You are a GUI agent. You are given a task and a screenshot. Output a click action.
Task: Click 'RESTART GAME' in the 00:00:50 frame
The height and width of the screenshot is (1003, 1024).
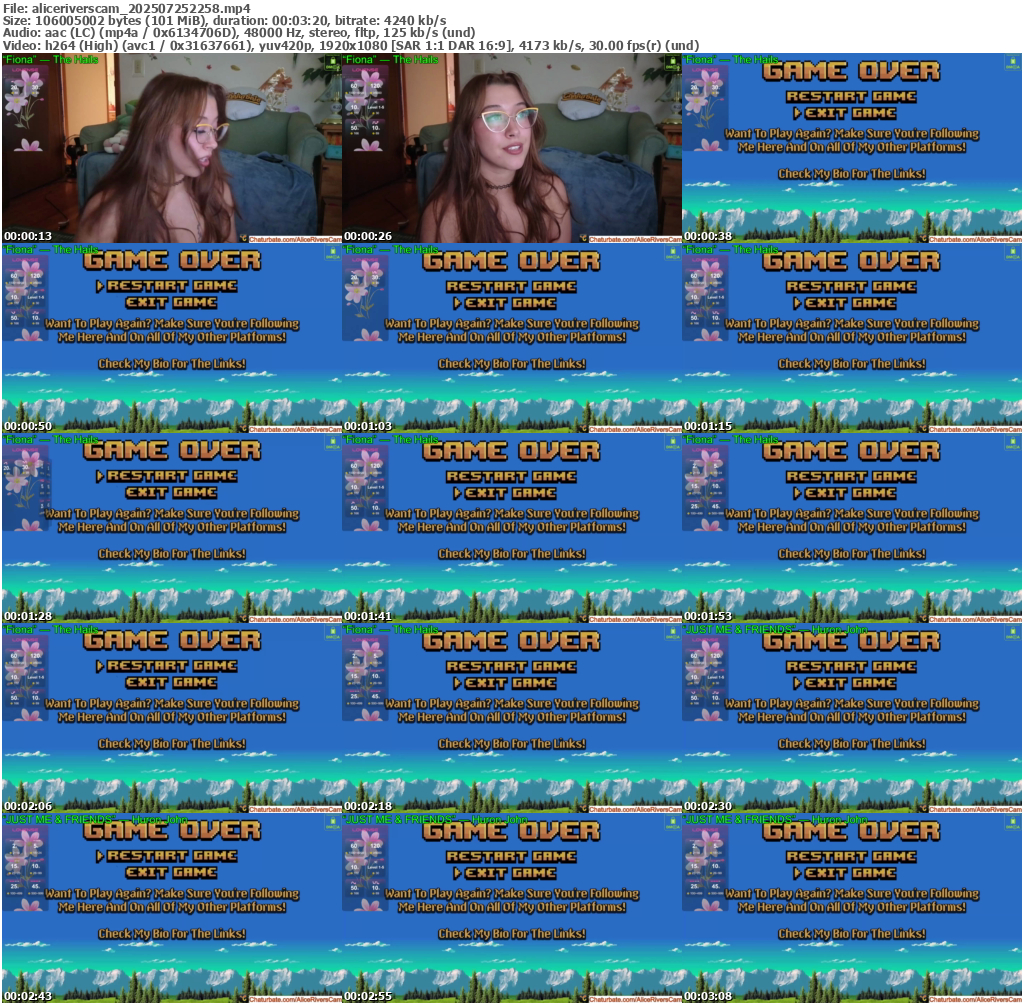(x=172, y=286)
